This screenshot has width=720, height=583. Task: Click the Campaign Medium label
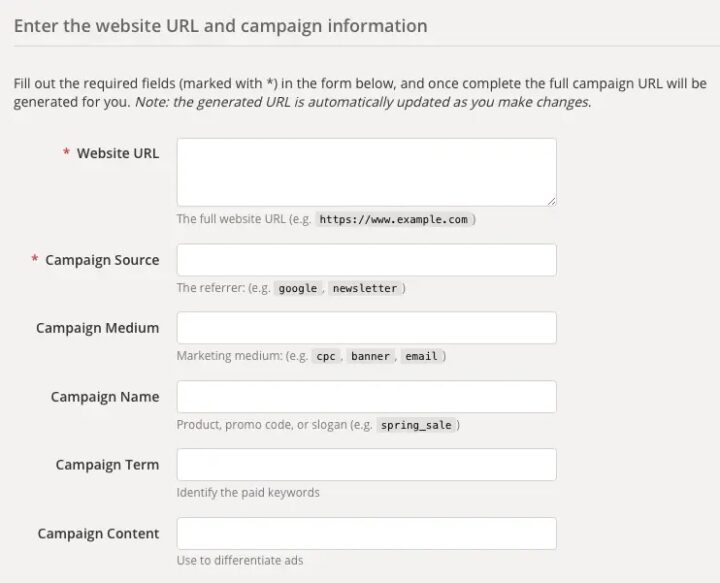coord(97,328)
